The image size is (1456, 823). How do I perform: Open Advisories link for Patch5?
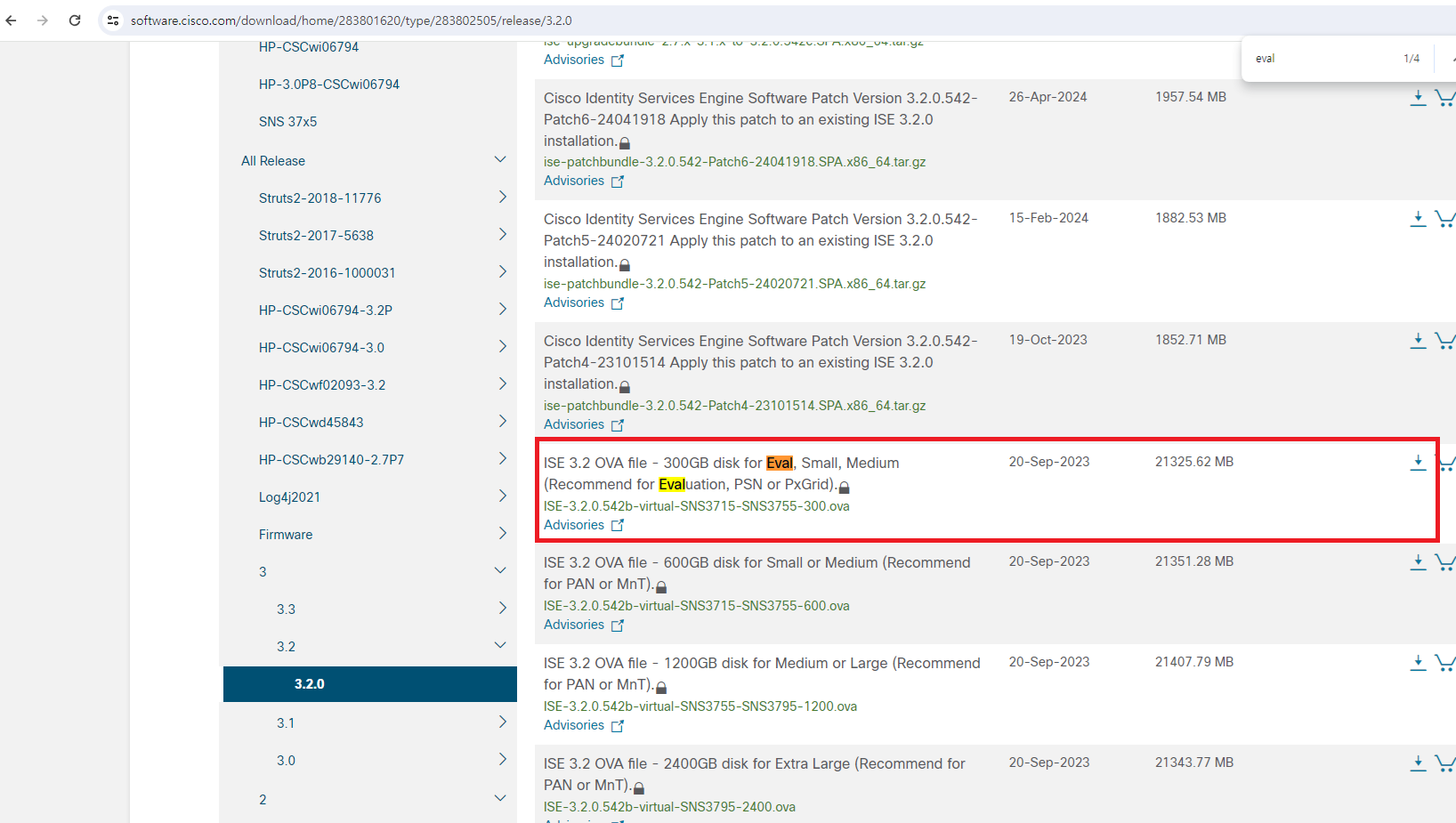coord(584,303)
